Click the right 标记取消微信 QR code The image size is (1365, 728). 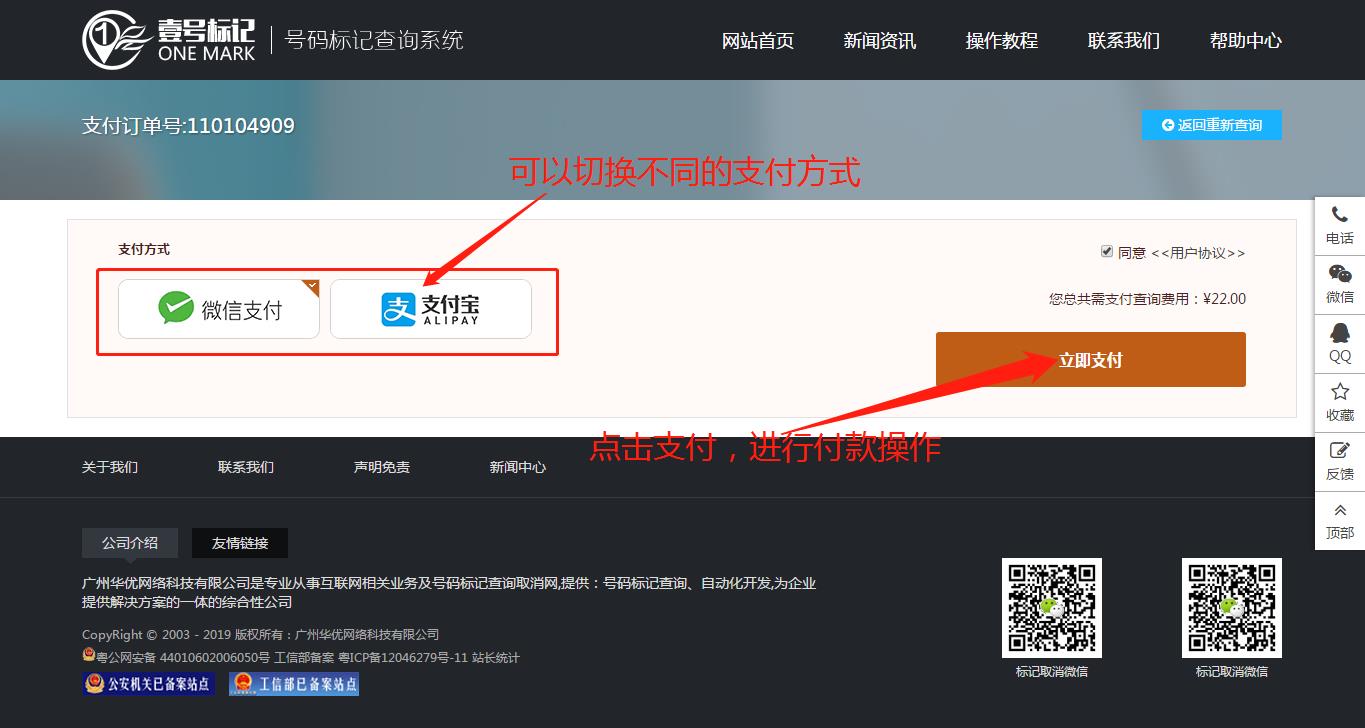[1232, 608]
